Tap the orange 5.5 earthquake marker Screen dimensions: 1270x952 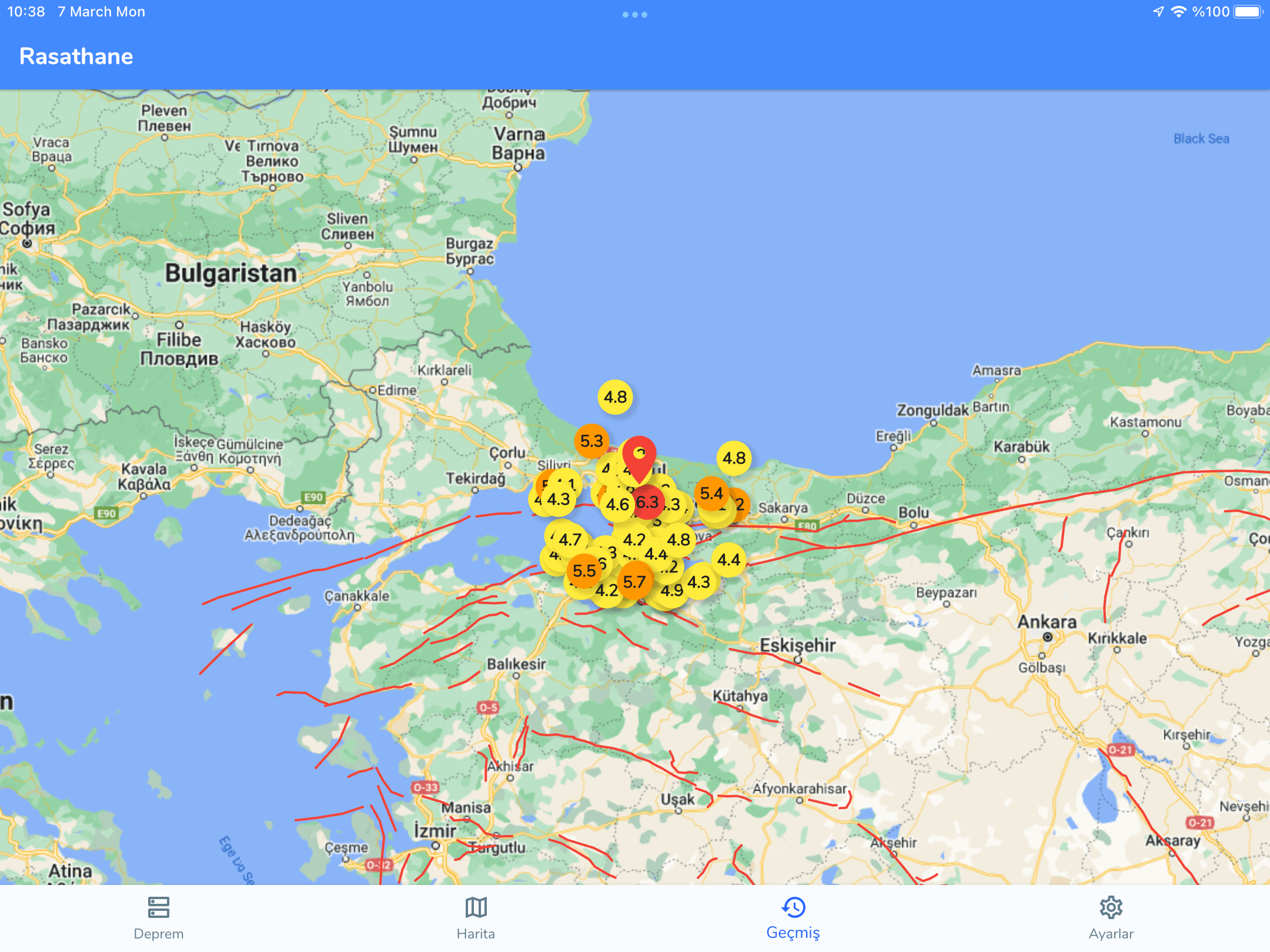pos(584,570)
